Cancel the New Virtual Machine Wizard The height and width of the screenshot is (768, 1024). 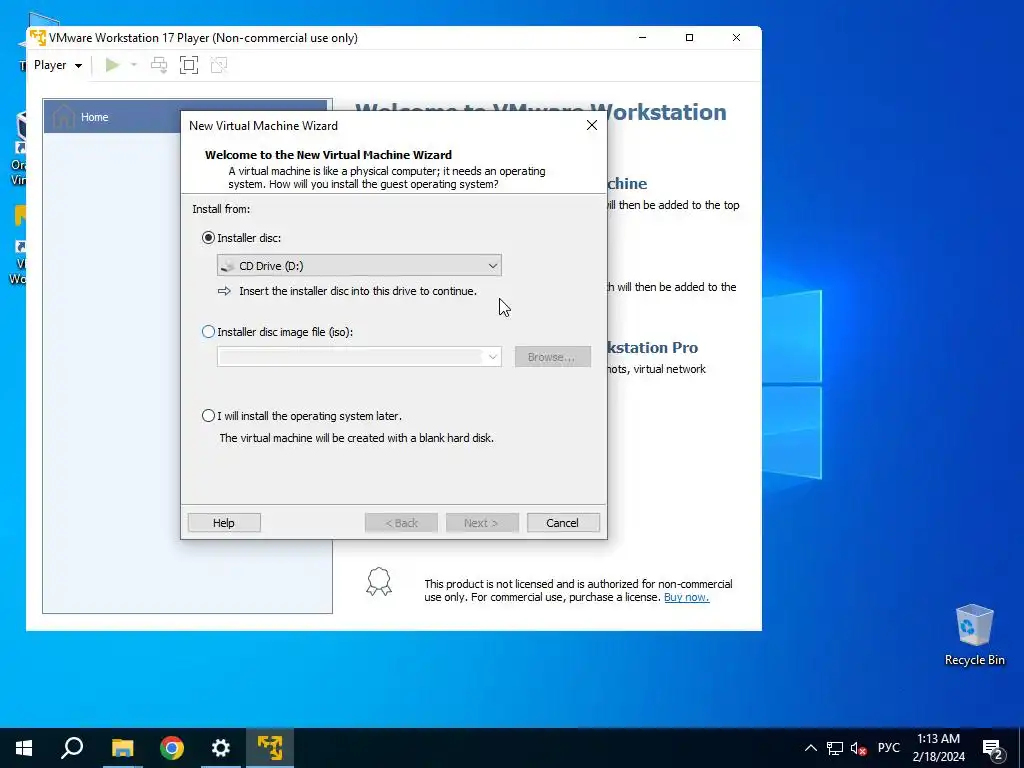(x=563, y=522)
